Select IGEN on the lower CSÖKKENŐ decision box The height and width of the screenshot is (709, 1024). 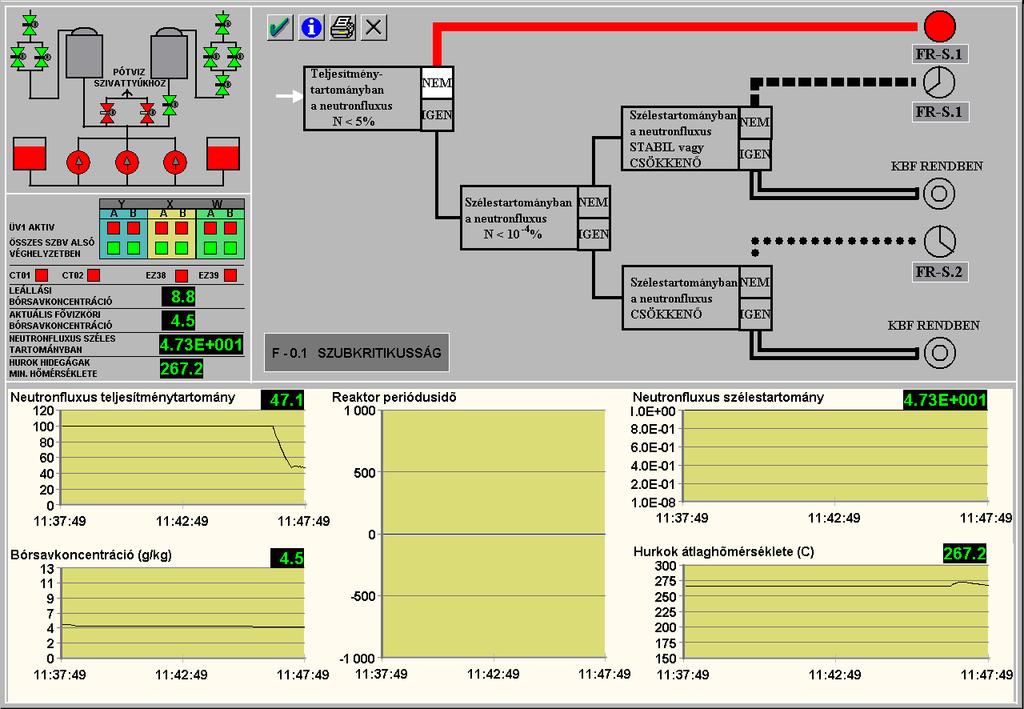click(756, 314)
